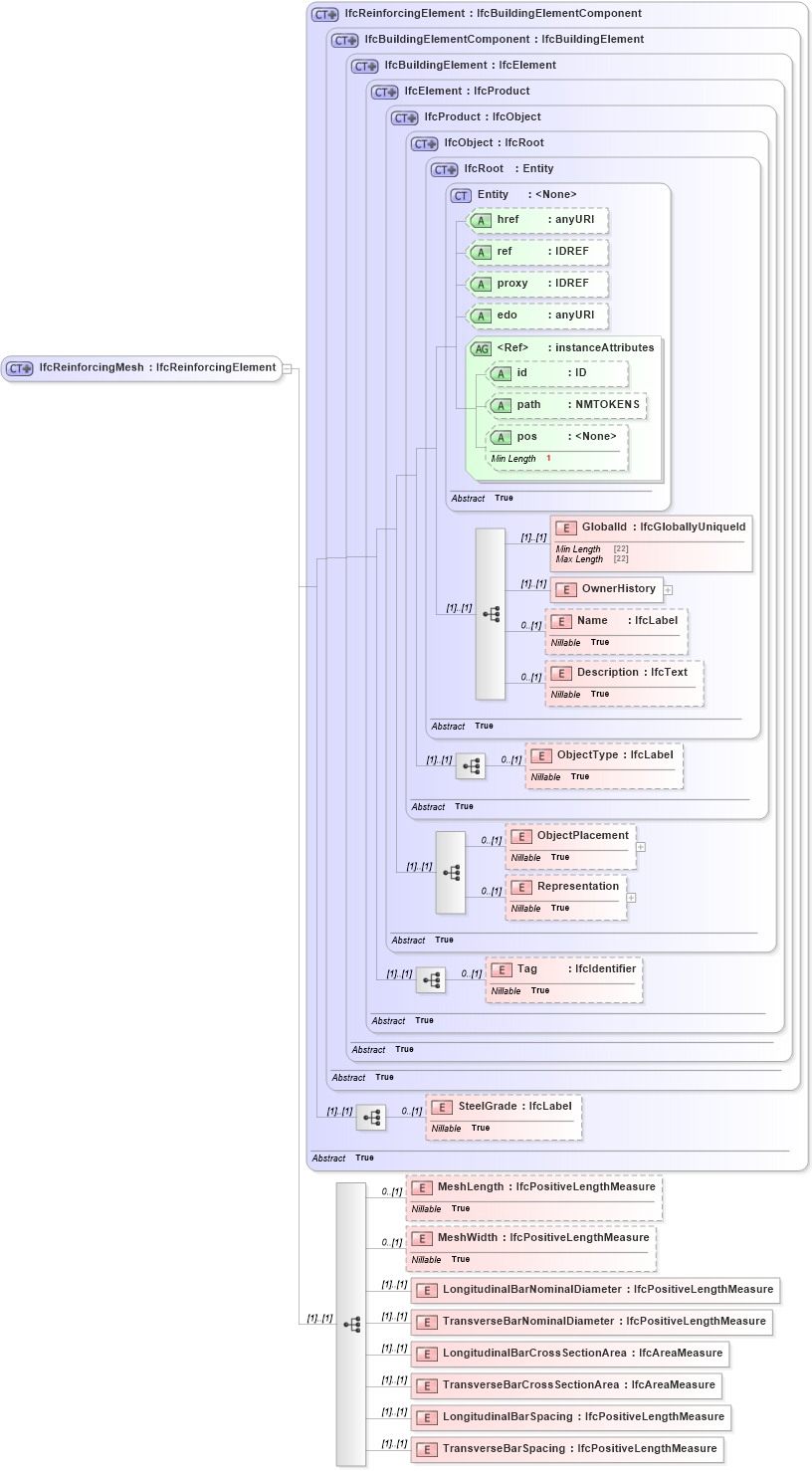Collapse the IfcReinforcingMesh node
The height and width of the screenshot is (1471, 812).
point(286,368)
